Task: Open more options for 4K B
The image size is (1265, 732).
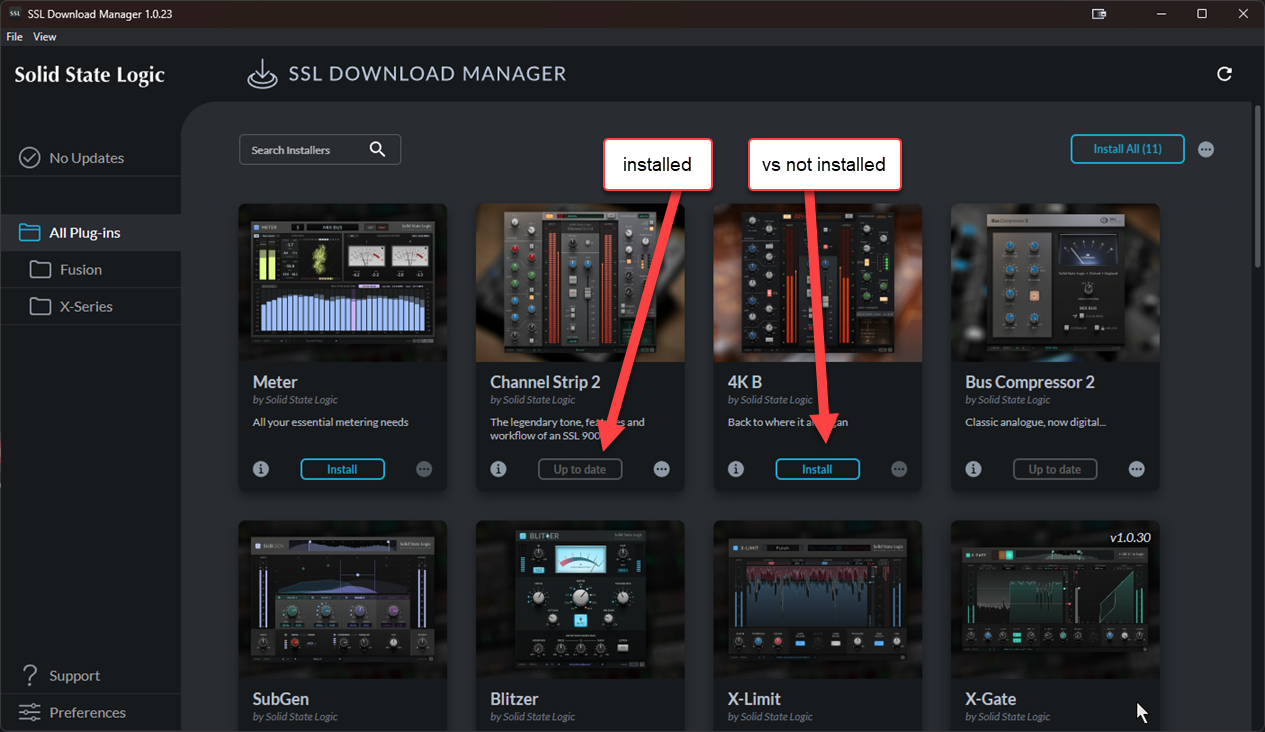Action: pyautogui.click(x=899, y=469)
